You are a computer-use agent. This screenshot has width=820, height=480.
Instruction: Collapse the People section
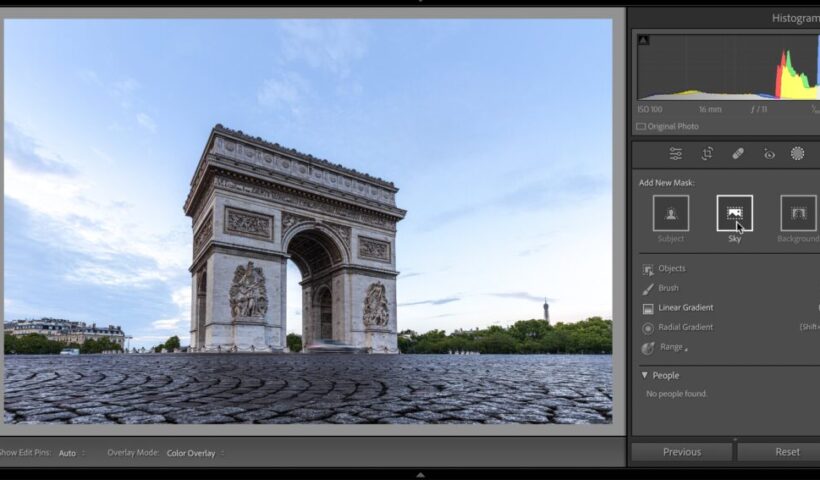[x=645, y=375]
